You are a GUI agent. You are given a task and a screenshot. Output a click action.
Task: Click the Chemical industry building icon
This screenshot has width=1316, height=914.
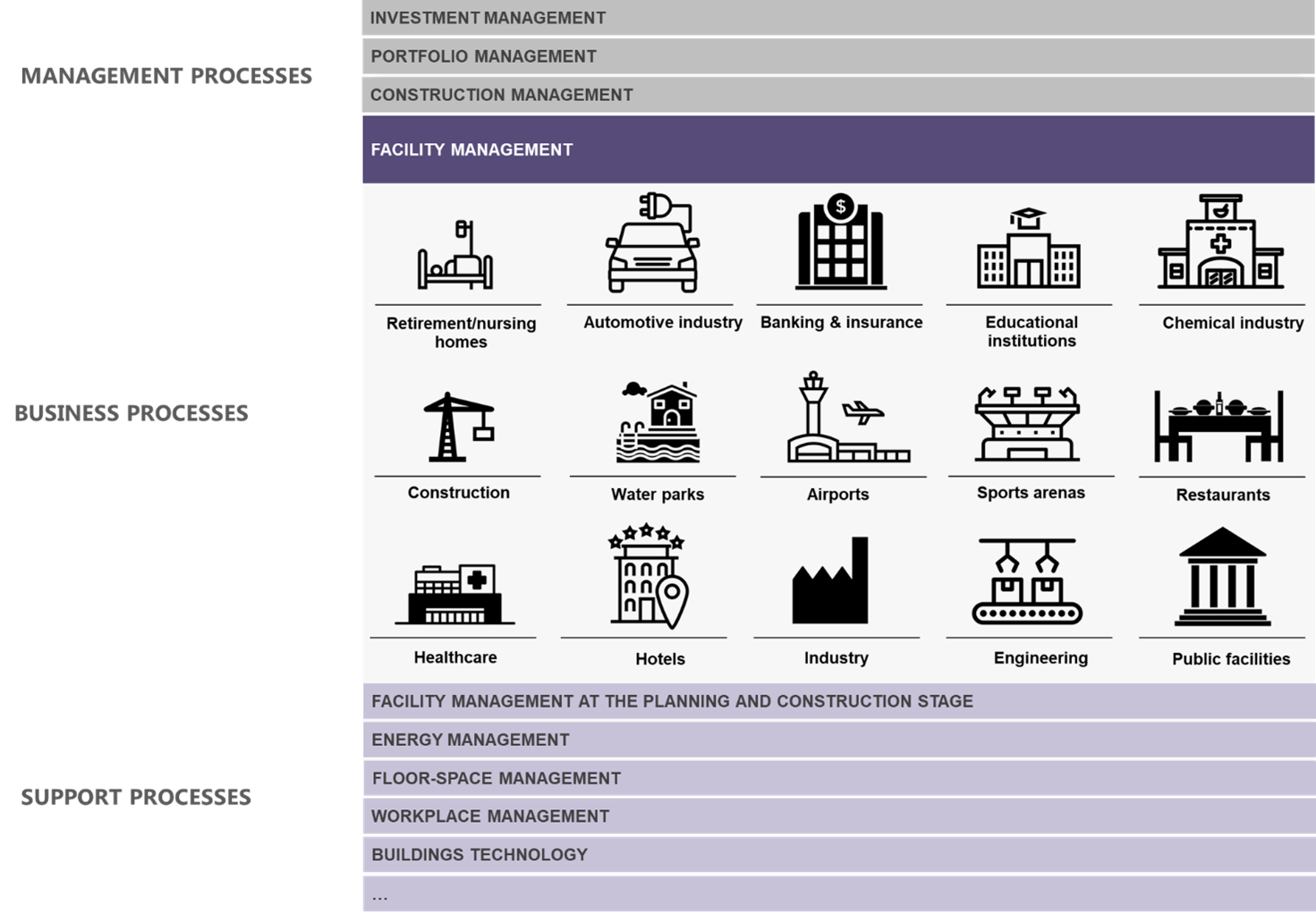(1220, 243)
